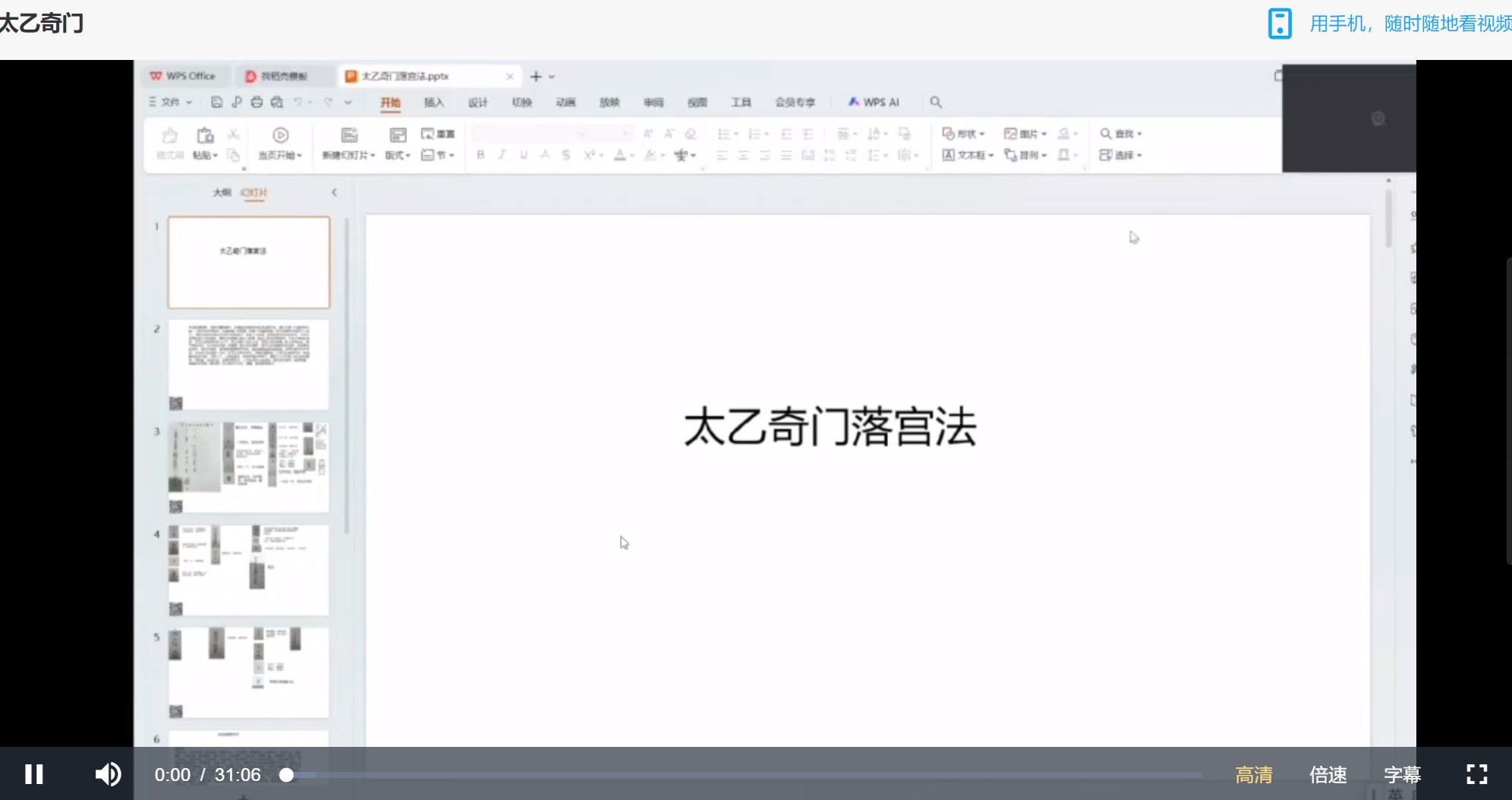Click the plus icon to add a new tab

[536, 76]
